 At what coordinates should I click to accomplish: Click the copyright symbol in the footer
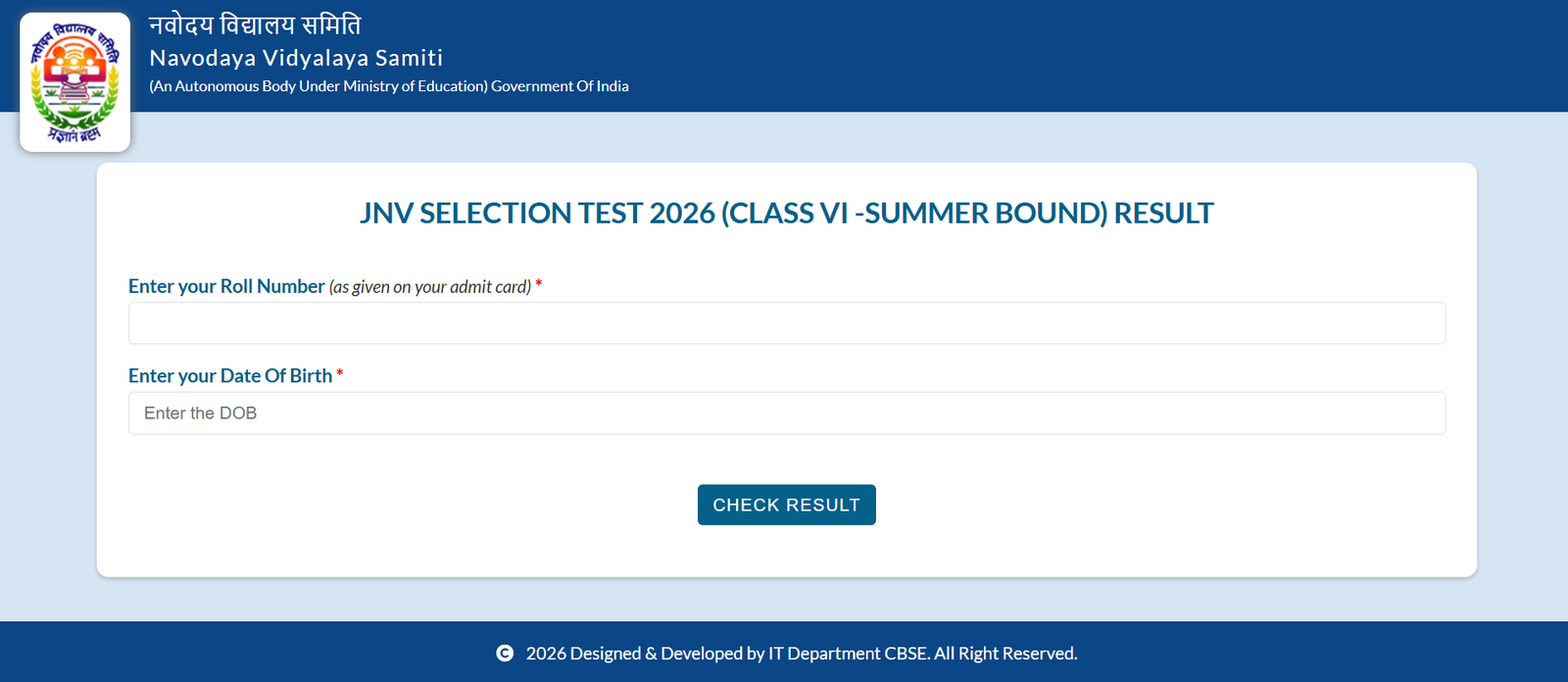click(x=505, y=654)
